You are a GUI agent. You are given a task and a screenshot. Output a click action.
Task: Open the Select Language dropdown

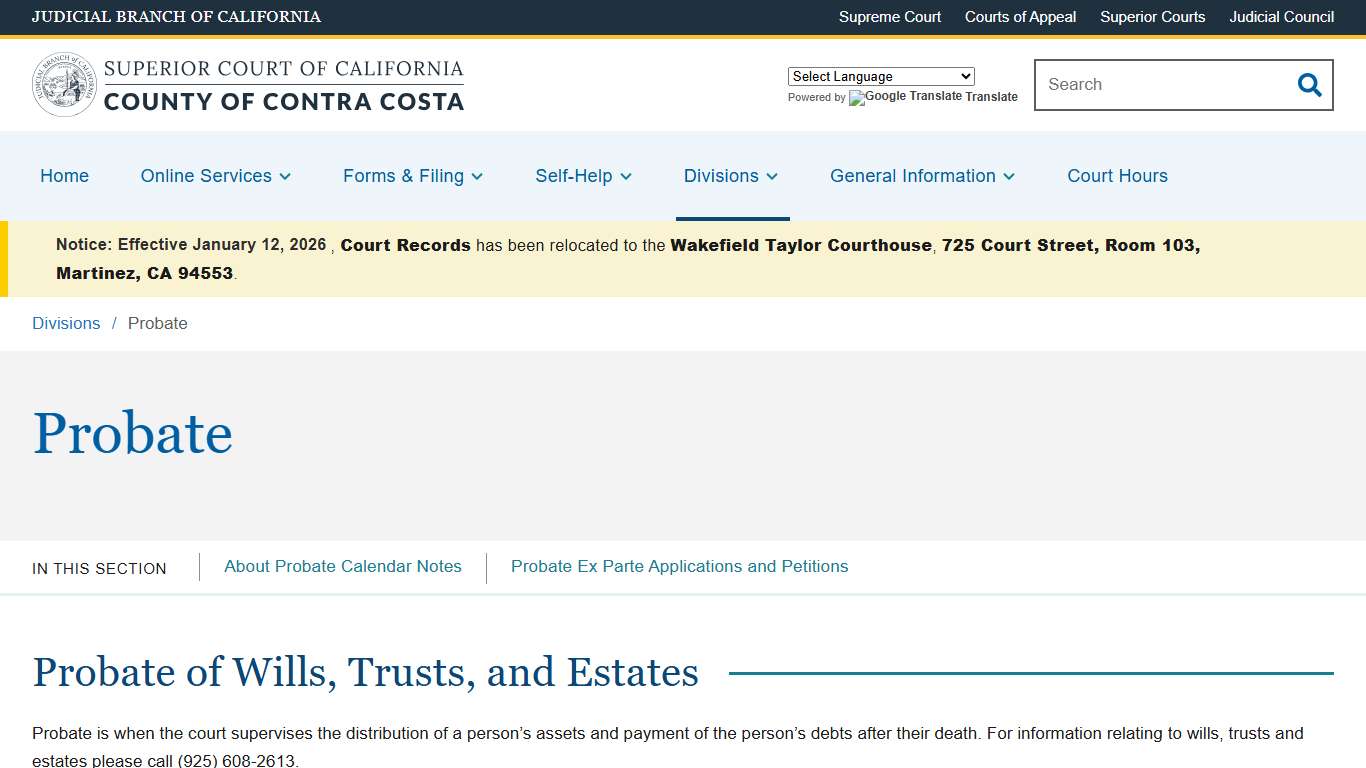pos(881,76)
